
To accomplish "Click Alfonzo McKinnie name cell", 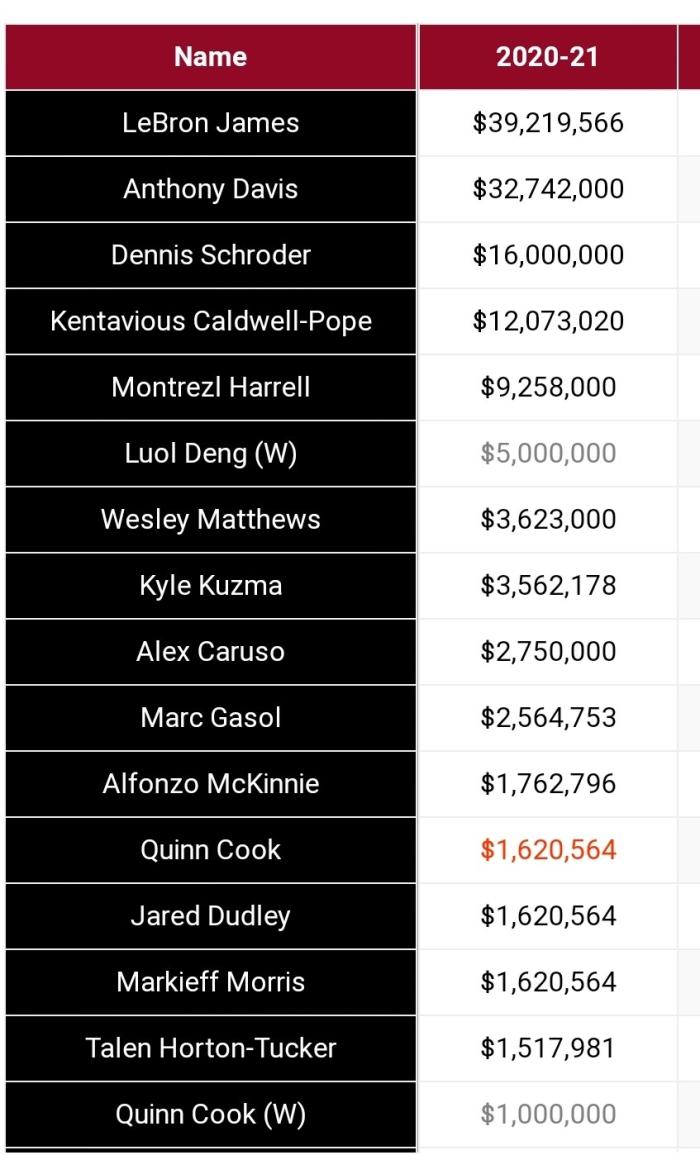I will pos(211,783).
